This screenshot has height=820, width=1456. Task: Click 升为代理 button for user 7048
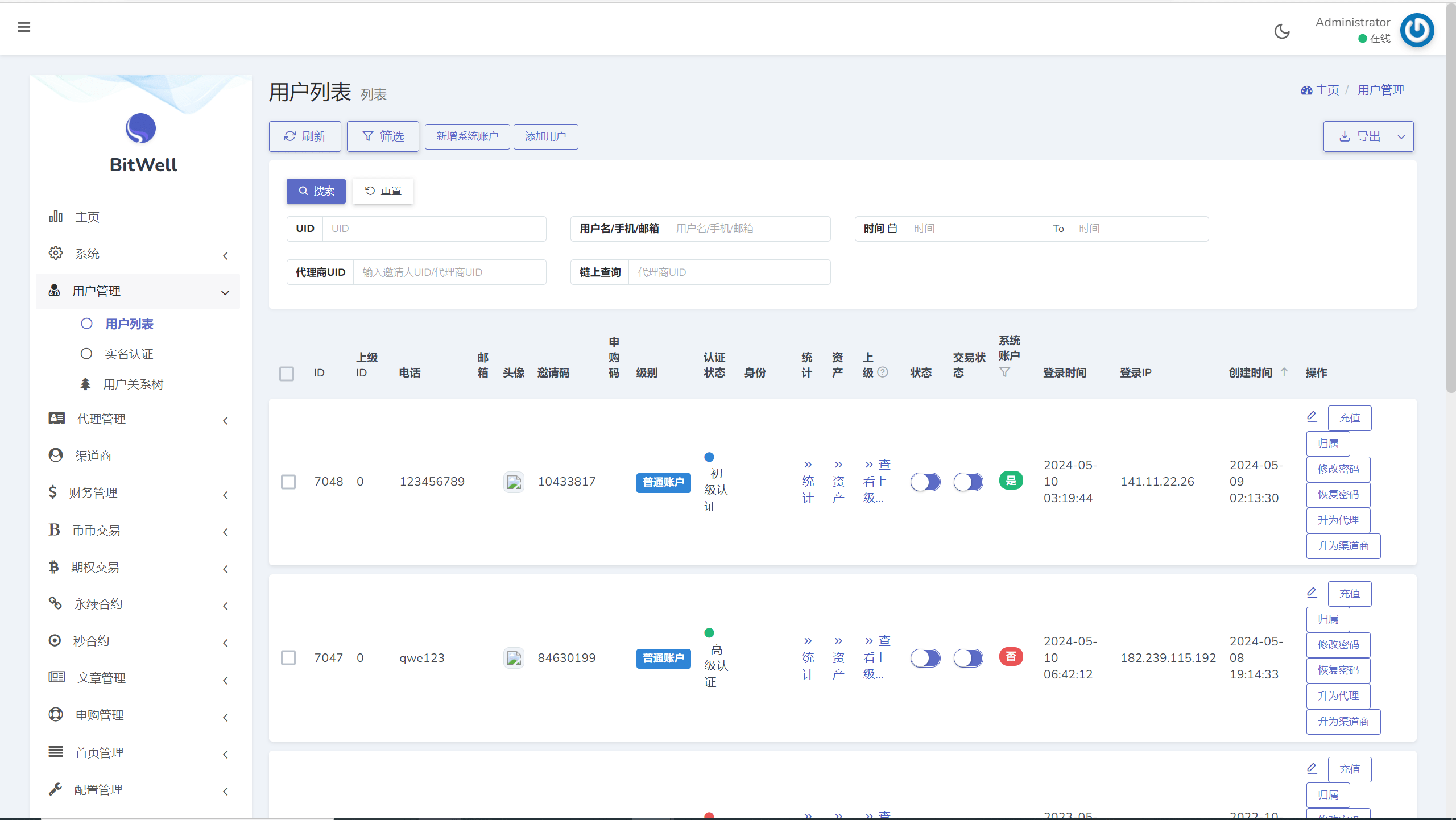tap(1338, 520)
